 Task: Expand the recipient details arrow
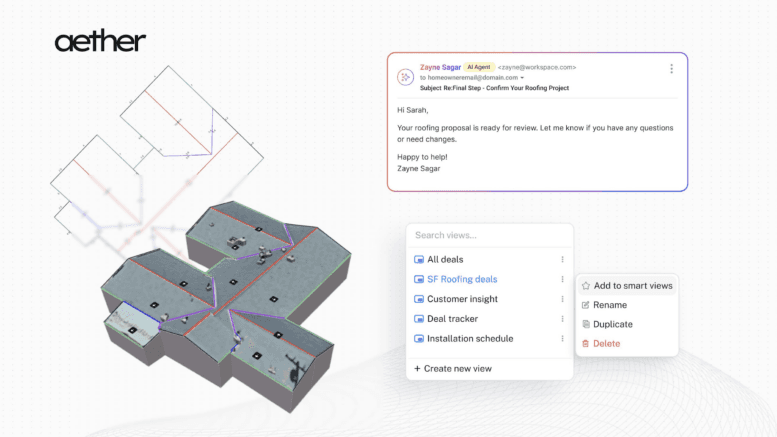[522, 78]
